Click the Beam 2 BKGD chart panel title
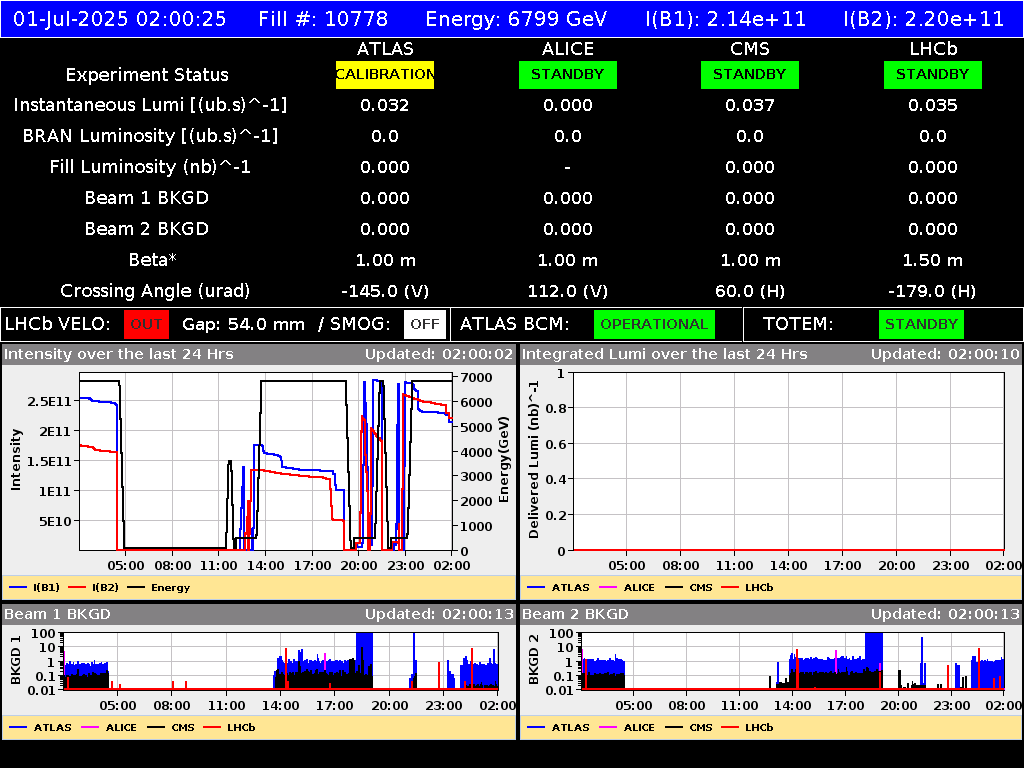Viewport: 1024px width, 768px height. tap(575, 615)
